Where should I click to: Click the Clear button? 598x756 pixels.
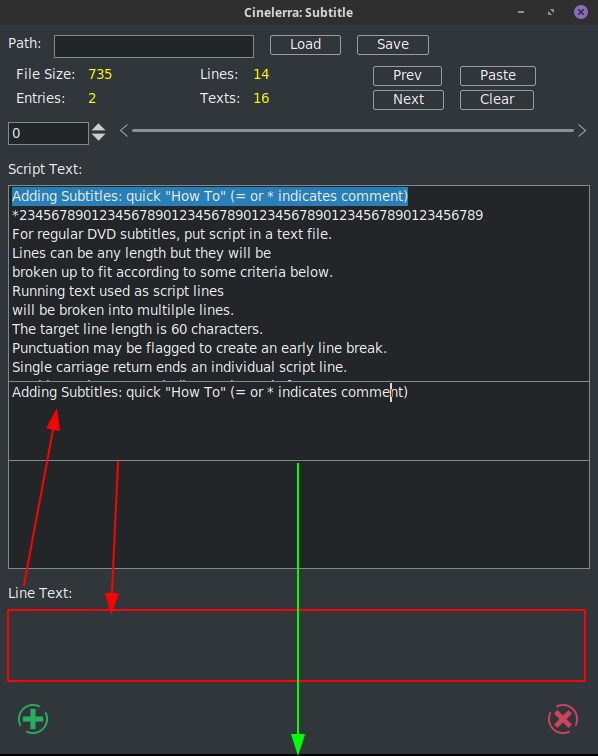(497, 100)
